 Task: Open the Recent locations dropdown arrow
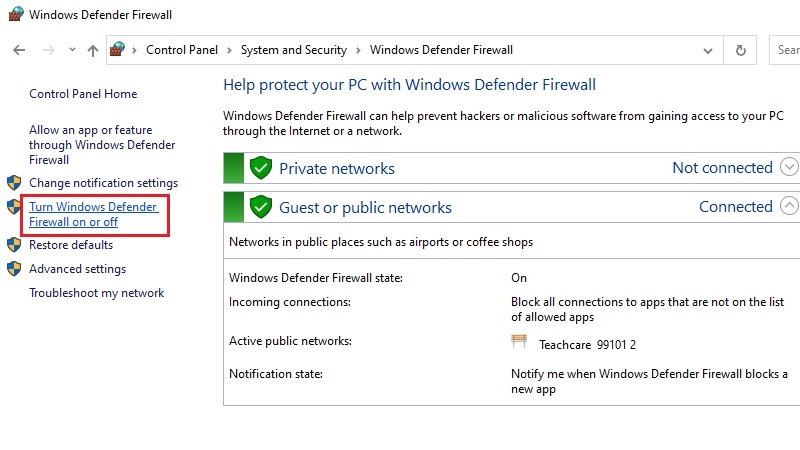[72, 50]
